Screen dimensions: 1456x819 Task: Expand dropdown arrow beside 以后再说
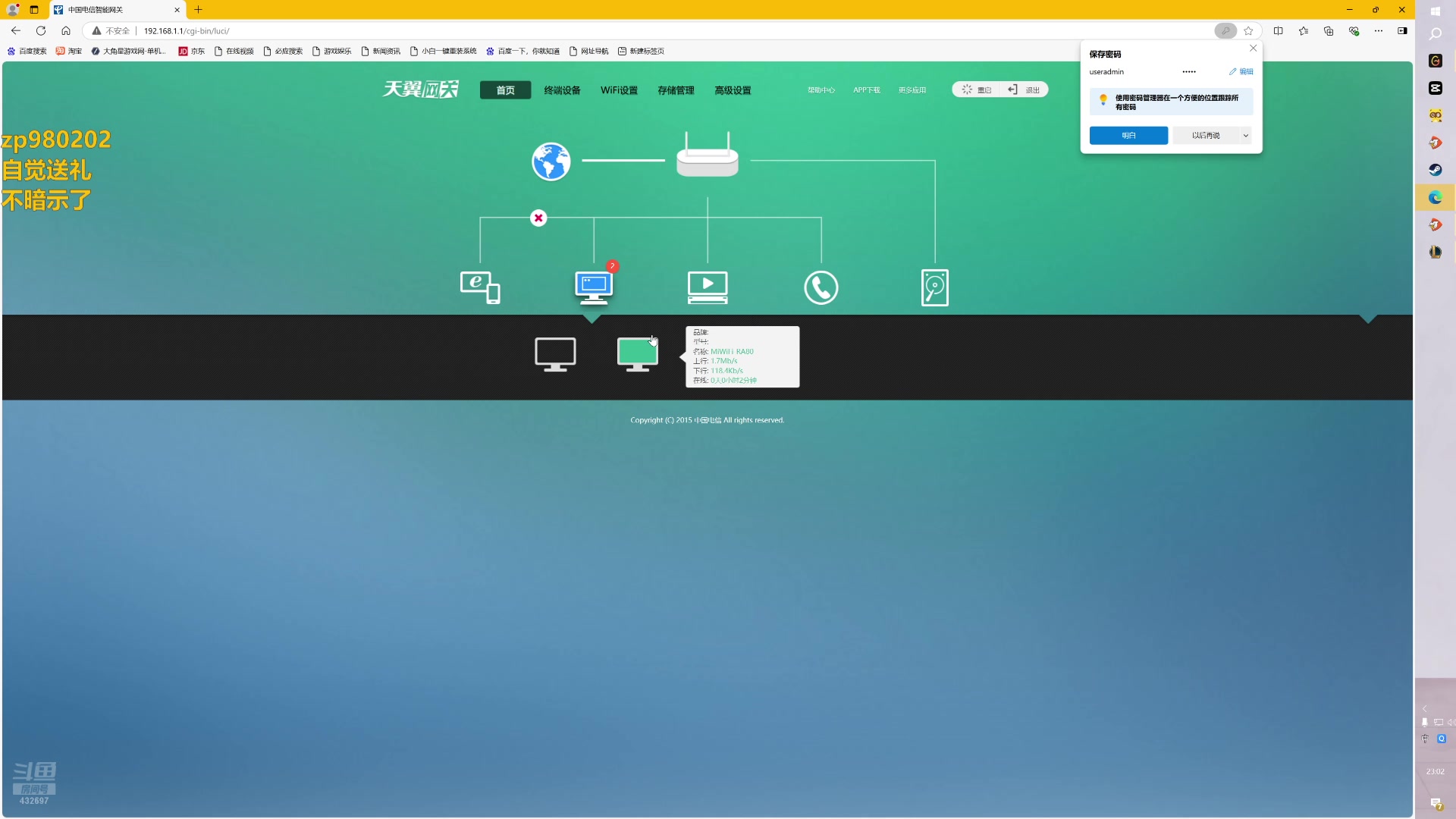click(x=1245, y=136)
